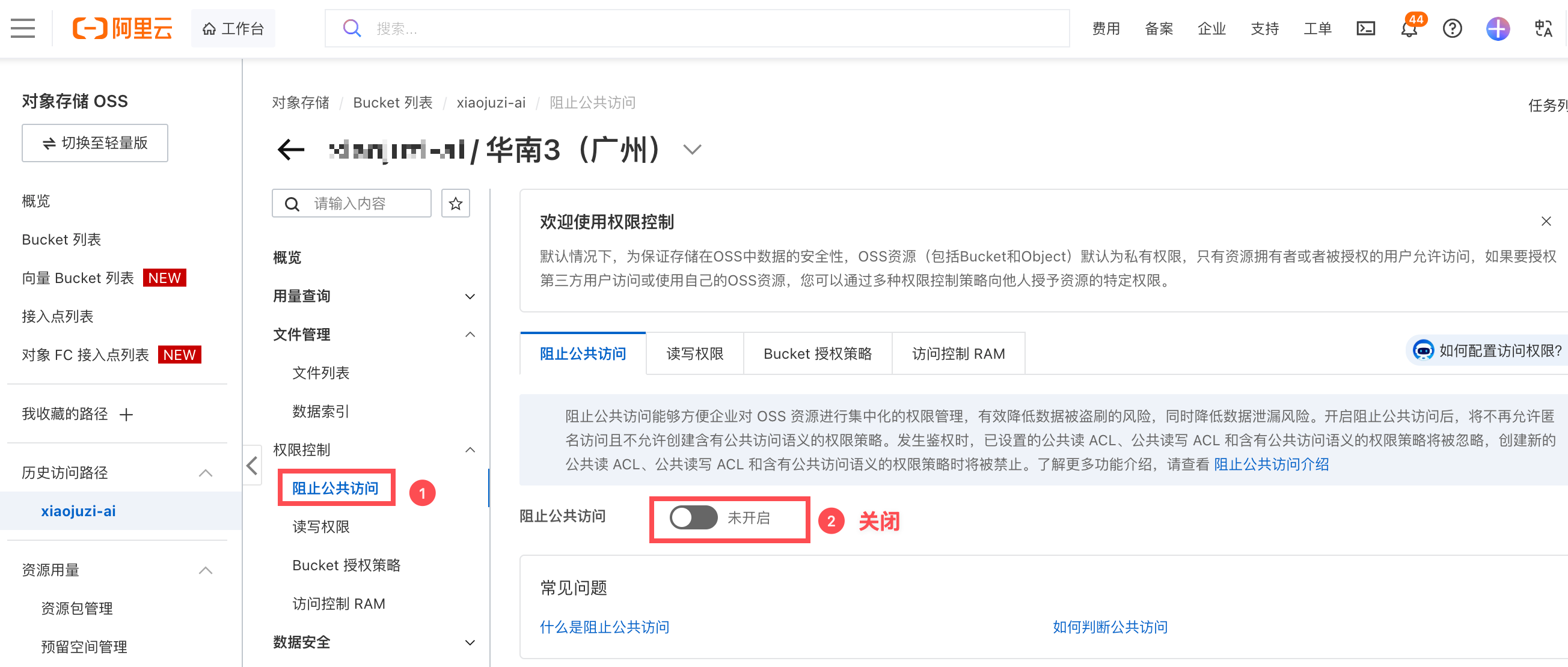
Task: Open the help question mark icon
Action: tap(1453, 28)
